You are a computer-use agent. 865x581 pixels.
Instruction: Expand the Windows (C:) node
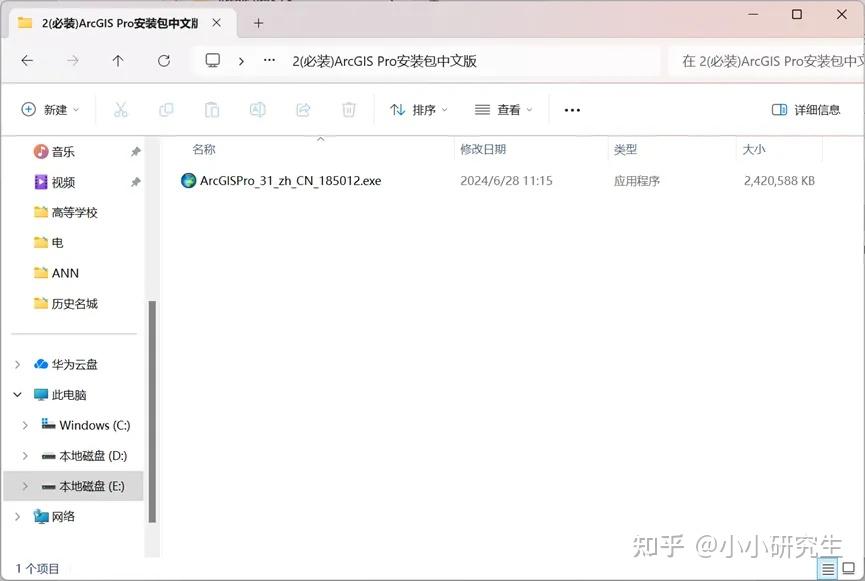coord(25,425)
